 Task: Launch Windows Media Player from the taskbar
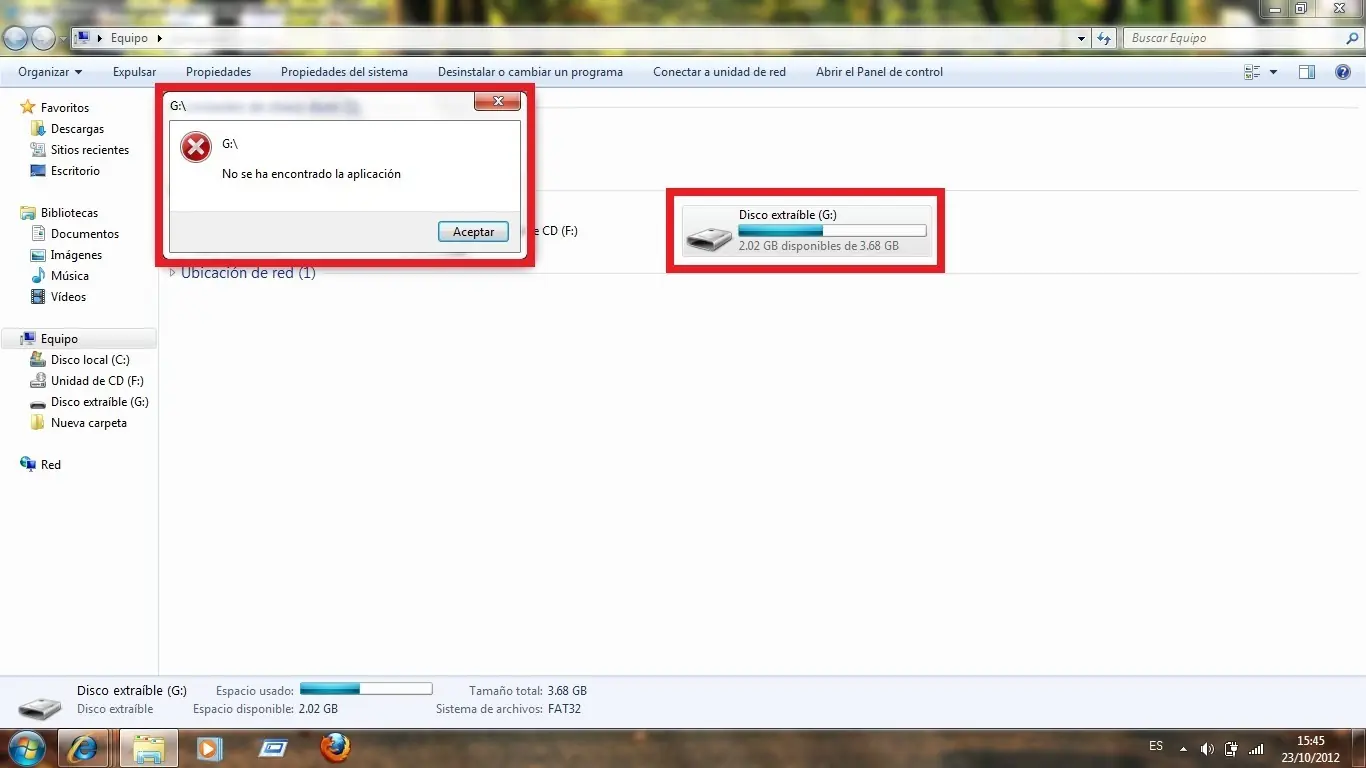pos(209,748)
